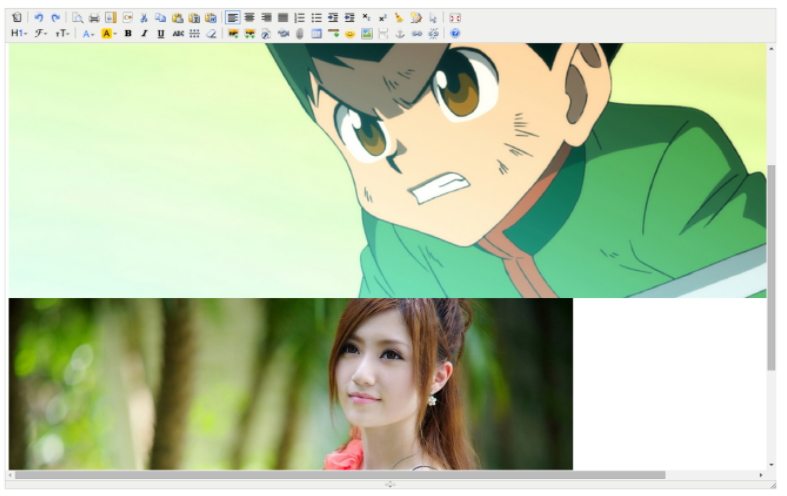Click the print icon
The height and width of the screenshot is (496, 787).
tap(94, 18)
